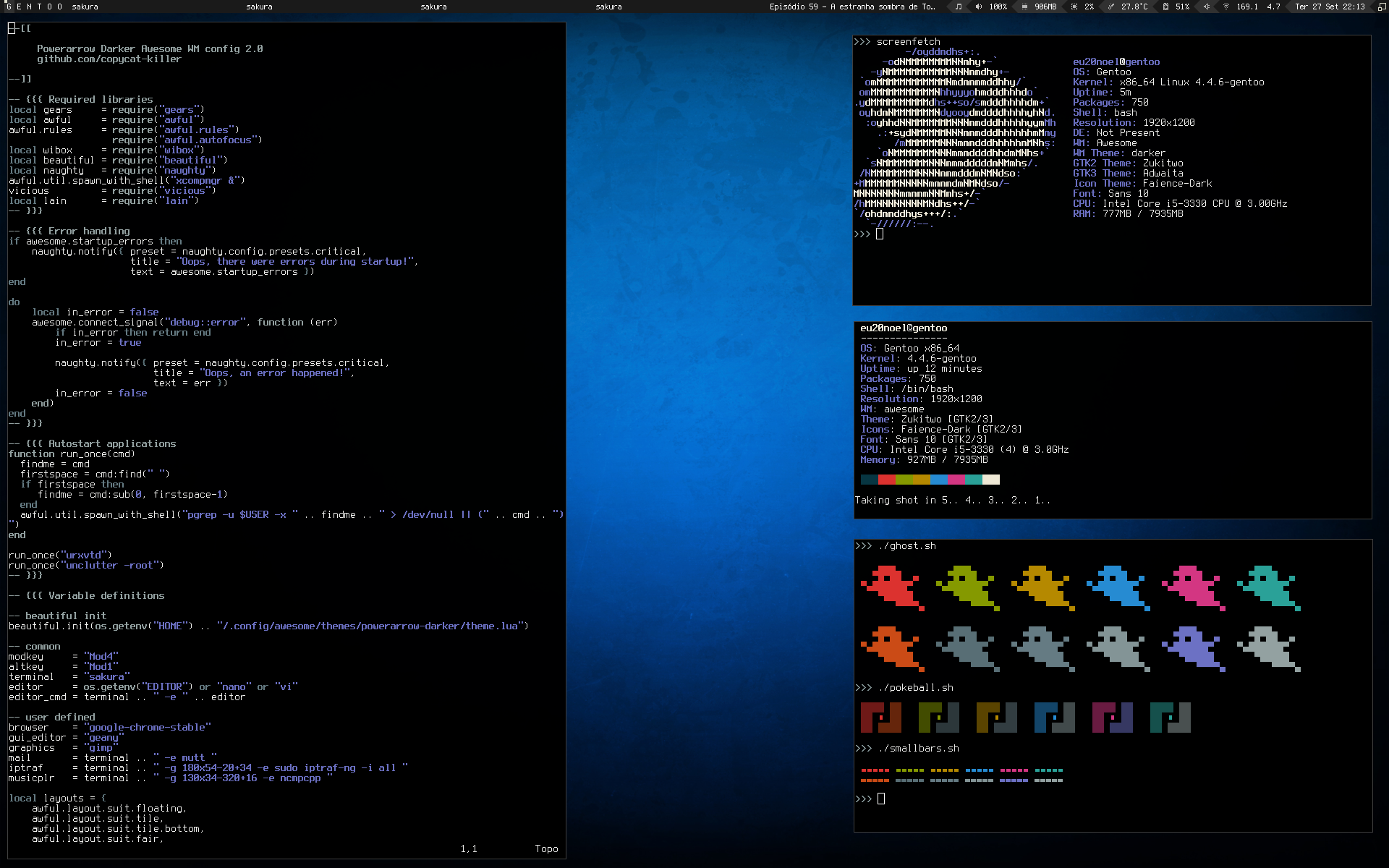Click the 'github.com/copycat-killer' line in the editor
Screen dimensions: 1389x868
click(x=109, y=59)
